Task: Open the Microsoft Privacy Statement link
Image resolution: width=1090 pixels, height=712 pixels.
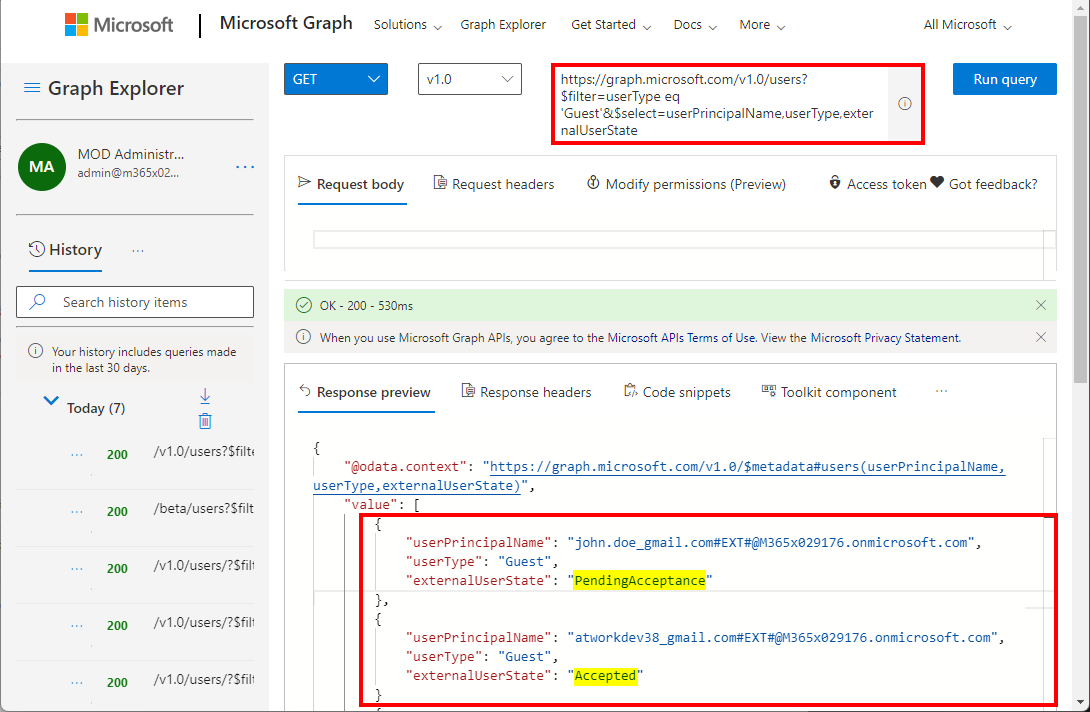Action: click(885, 338)
